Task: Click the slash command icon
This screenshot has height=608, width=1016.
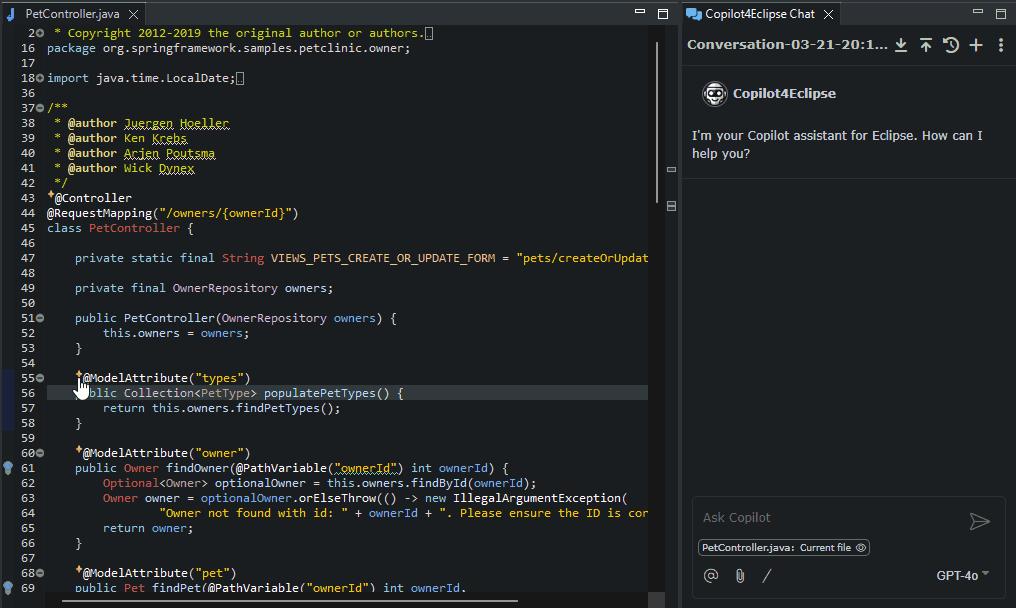Action: point(767,575)
